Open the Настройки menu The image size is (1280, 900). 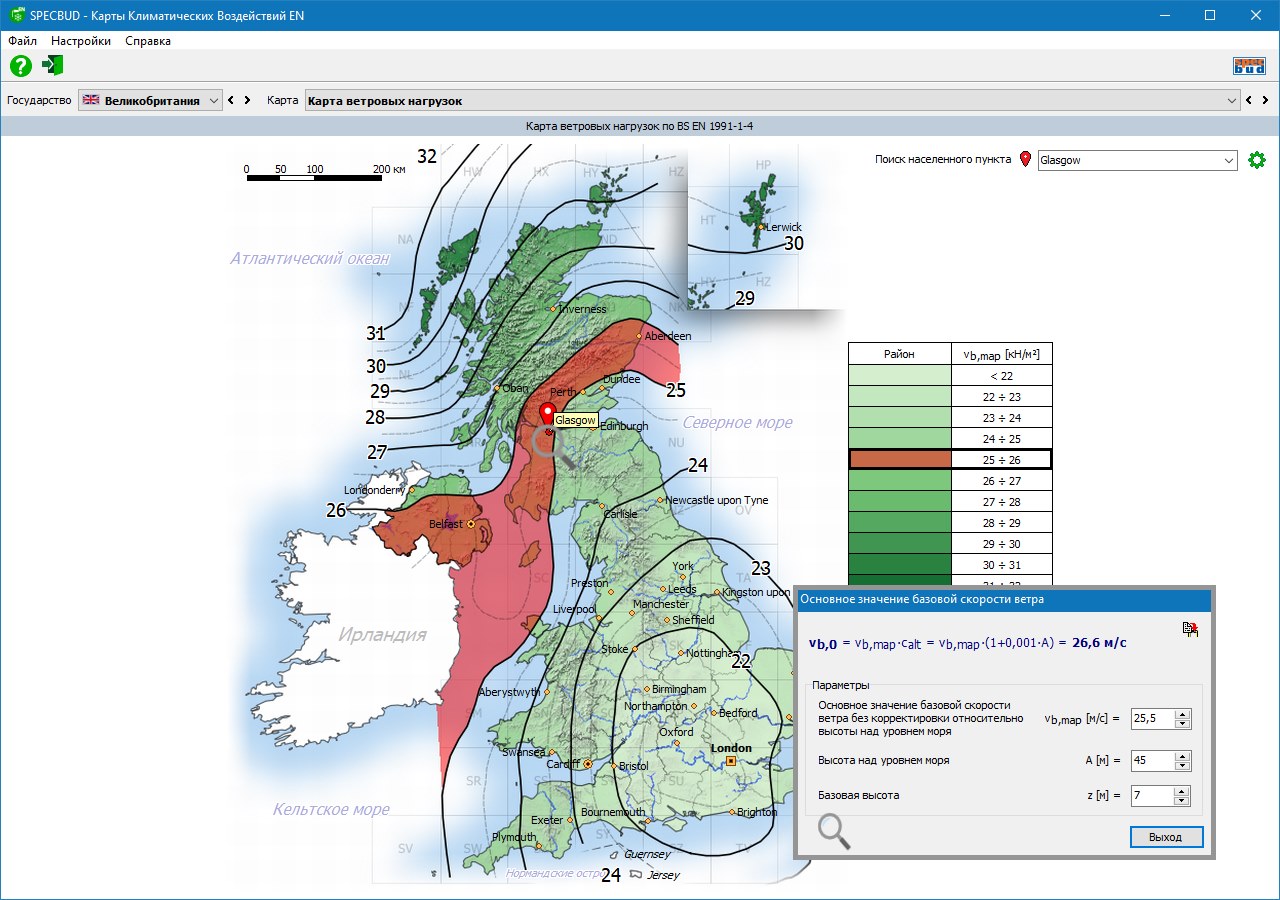tap(81, 41)
